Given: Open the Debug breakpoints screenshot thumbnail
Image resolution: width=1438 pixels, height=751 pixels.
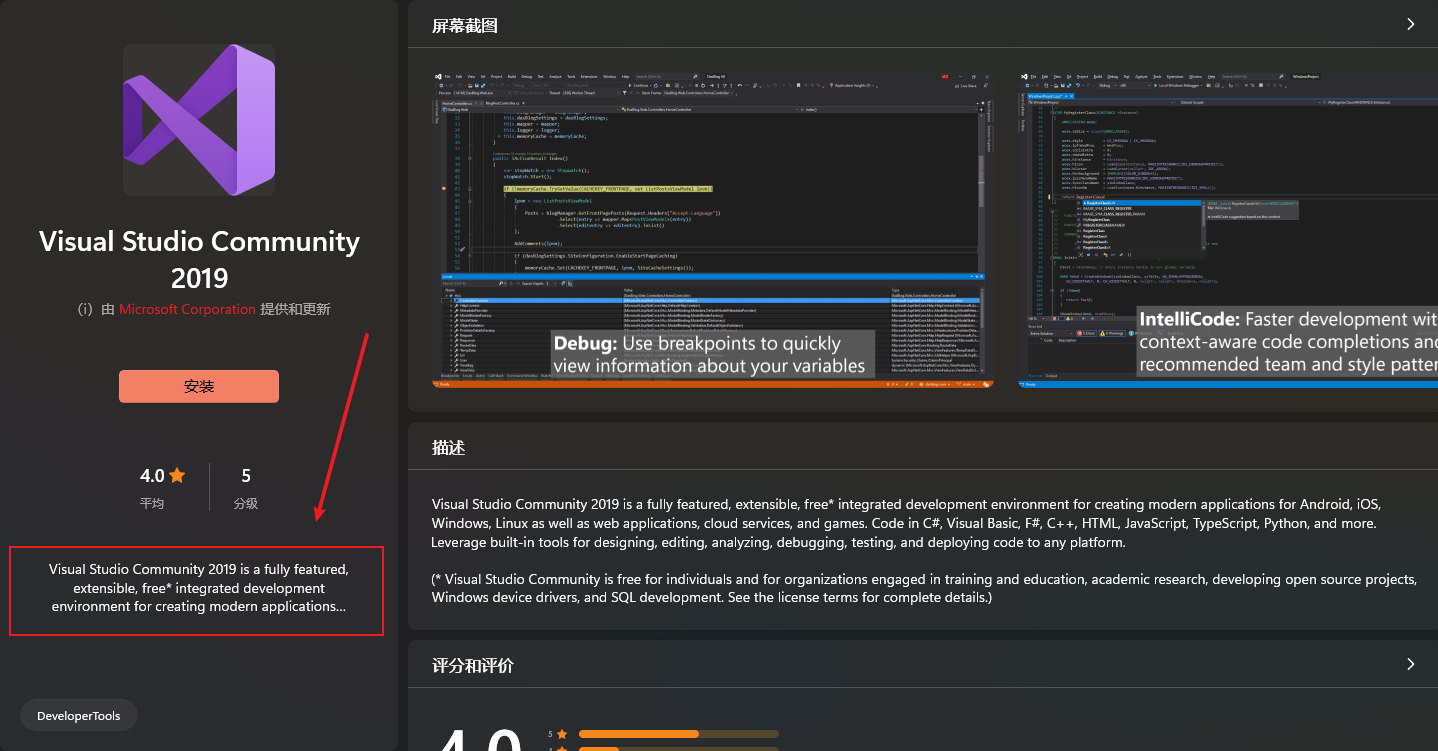Looking at the screenshot, I should pyautogui.click(x=713, y=229).
